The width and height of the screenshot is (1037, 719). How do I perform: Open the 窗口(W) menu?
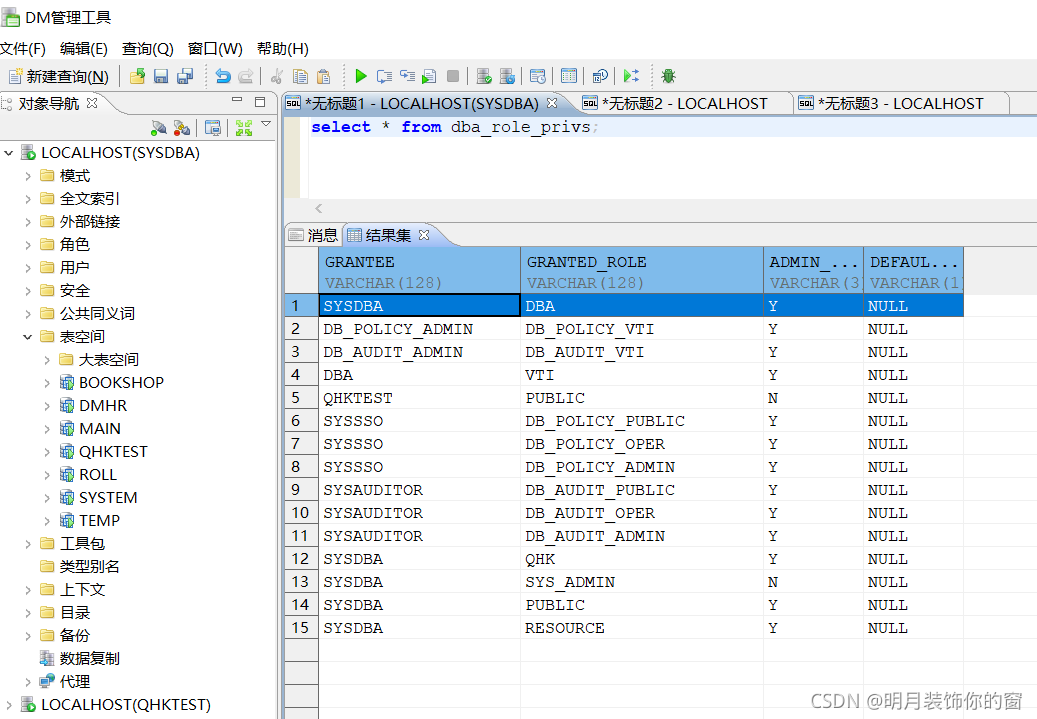point(215,49)
